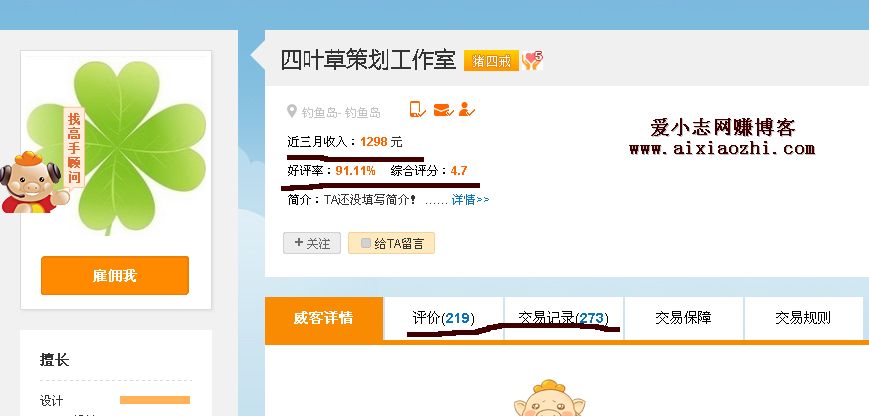The width and height of the screenshot is (869, 416).
Task: Click the four-leaf clover avatar image
Action: click(116, 147)
